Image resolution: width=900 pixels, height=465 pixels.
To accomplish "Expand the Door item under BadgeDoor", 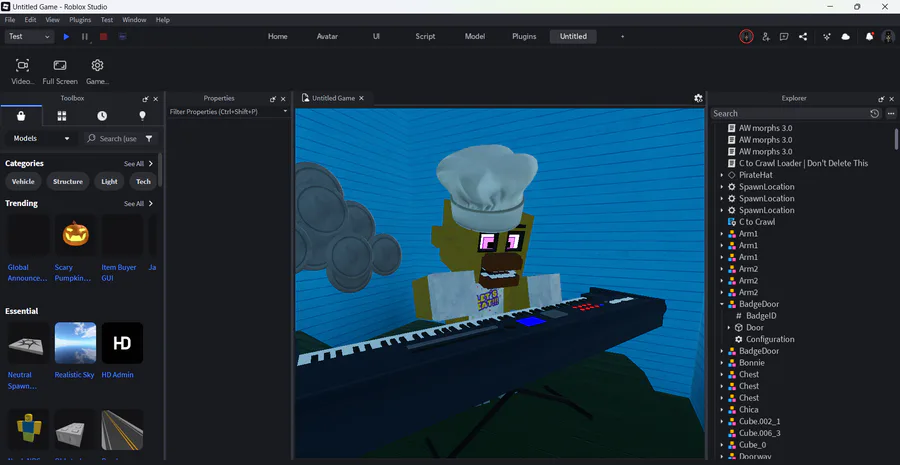I will pyautogui.click(x=729, y=328).
